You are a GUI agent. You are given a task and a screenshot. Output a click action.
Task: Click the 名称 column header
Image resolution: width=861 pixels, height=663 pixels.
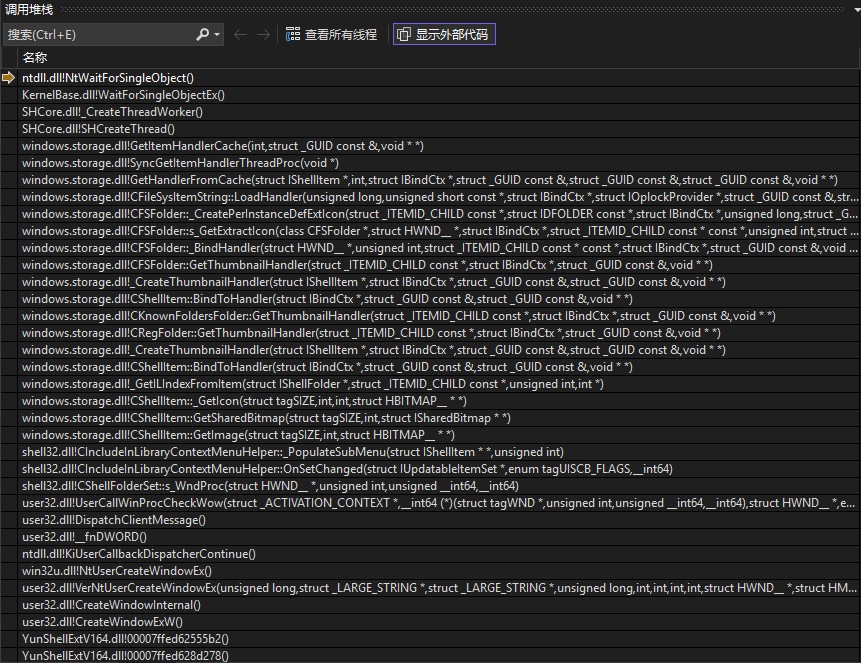click(35, 58)
